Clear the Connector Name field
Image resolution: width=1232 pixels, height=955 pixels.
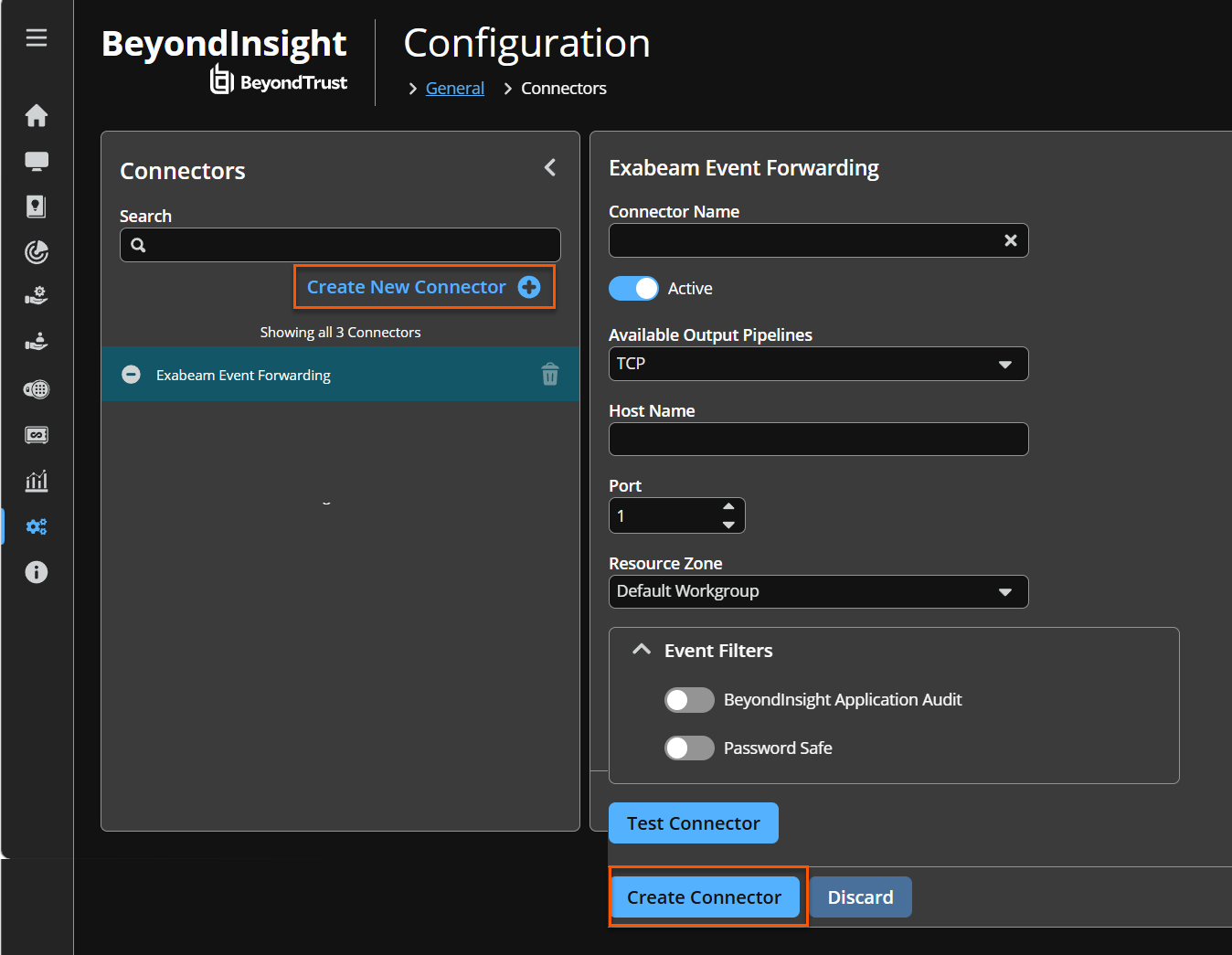[x=1011, y=240]
